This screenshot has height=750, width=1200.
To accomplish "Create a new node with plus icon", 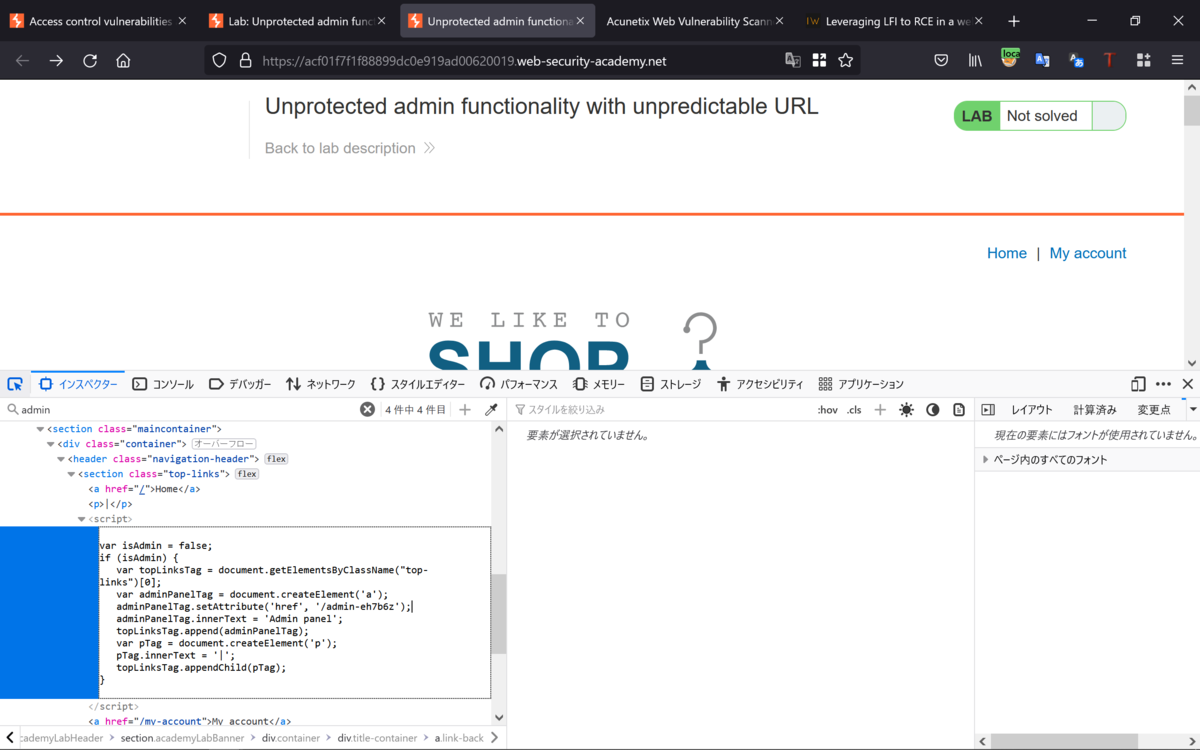I will coord(465,410).
